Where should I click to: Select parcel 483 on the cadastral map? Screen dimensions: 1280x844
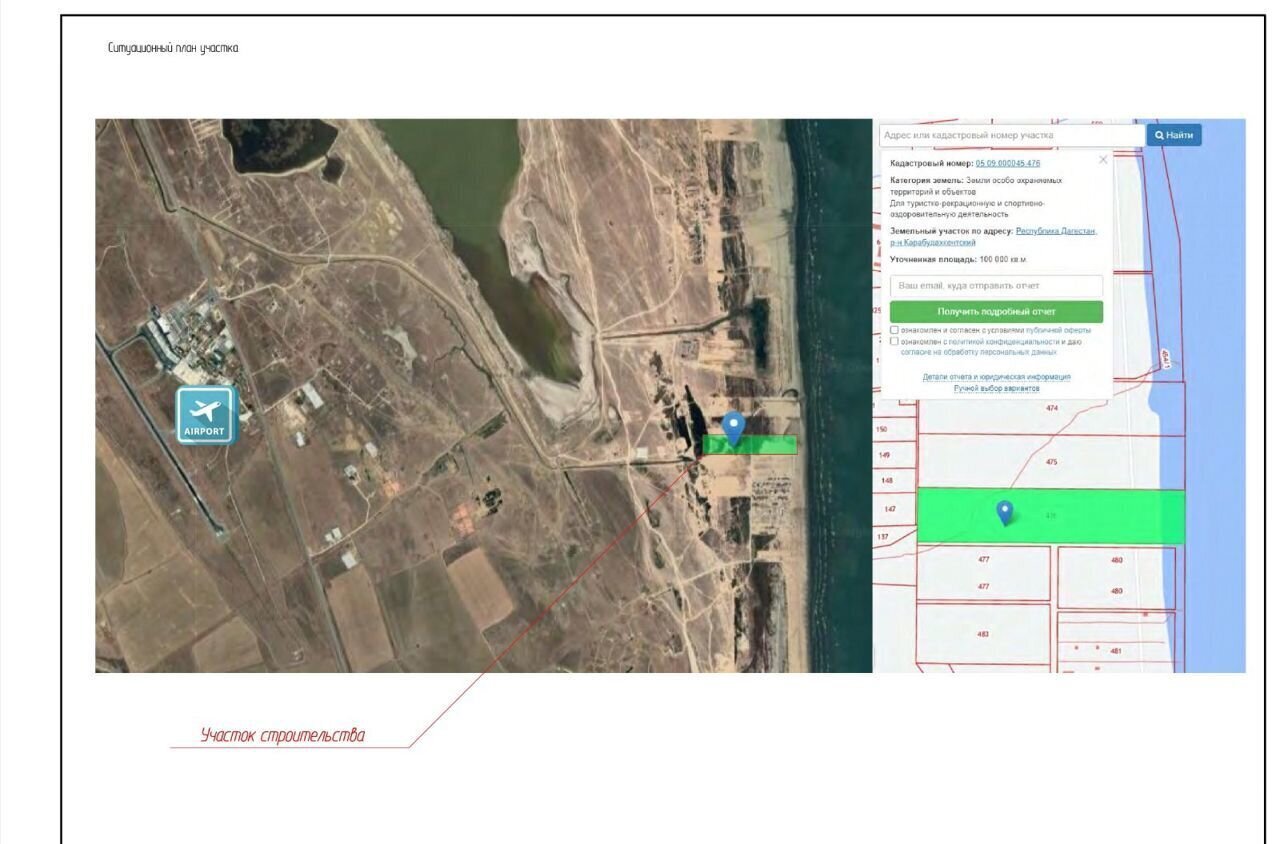(983, 634)
